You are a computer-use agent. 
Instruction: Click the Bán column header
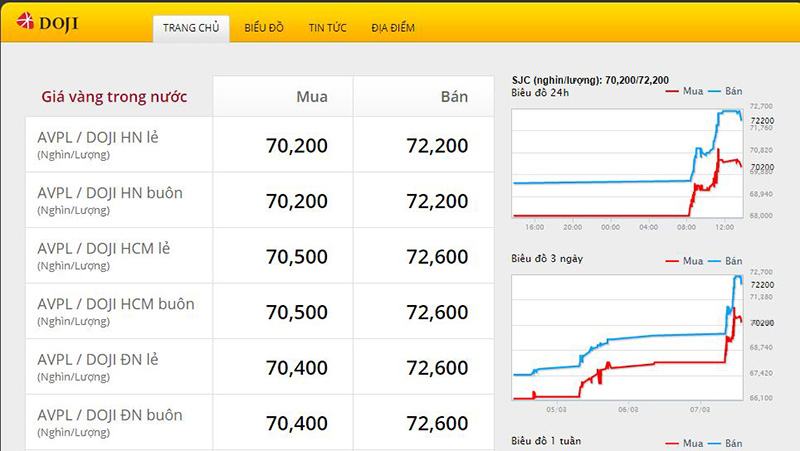pyautogui.click(x=453, y=97)
